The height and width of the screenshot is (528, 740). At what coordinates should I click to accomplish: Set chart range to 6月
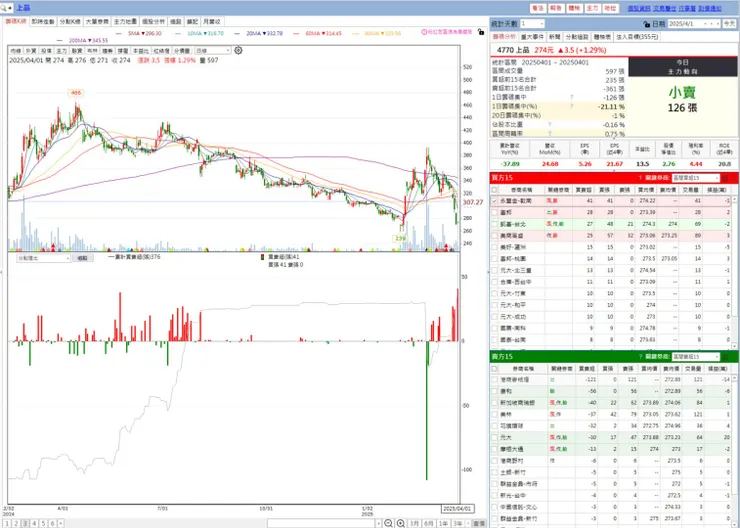428,523
